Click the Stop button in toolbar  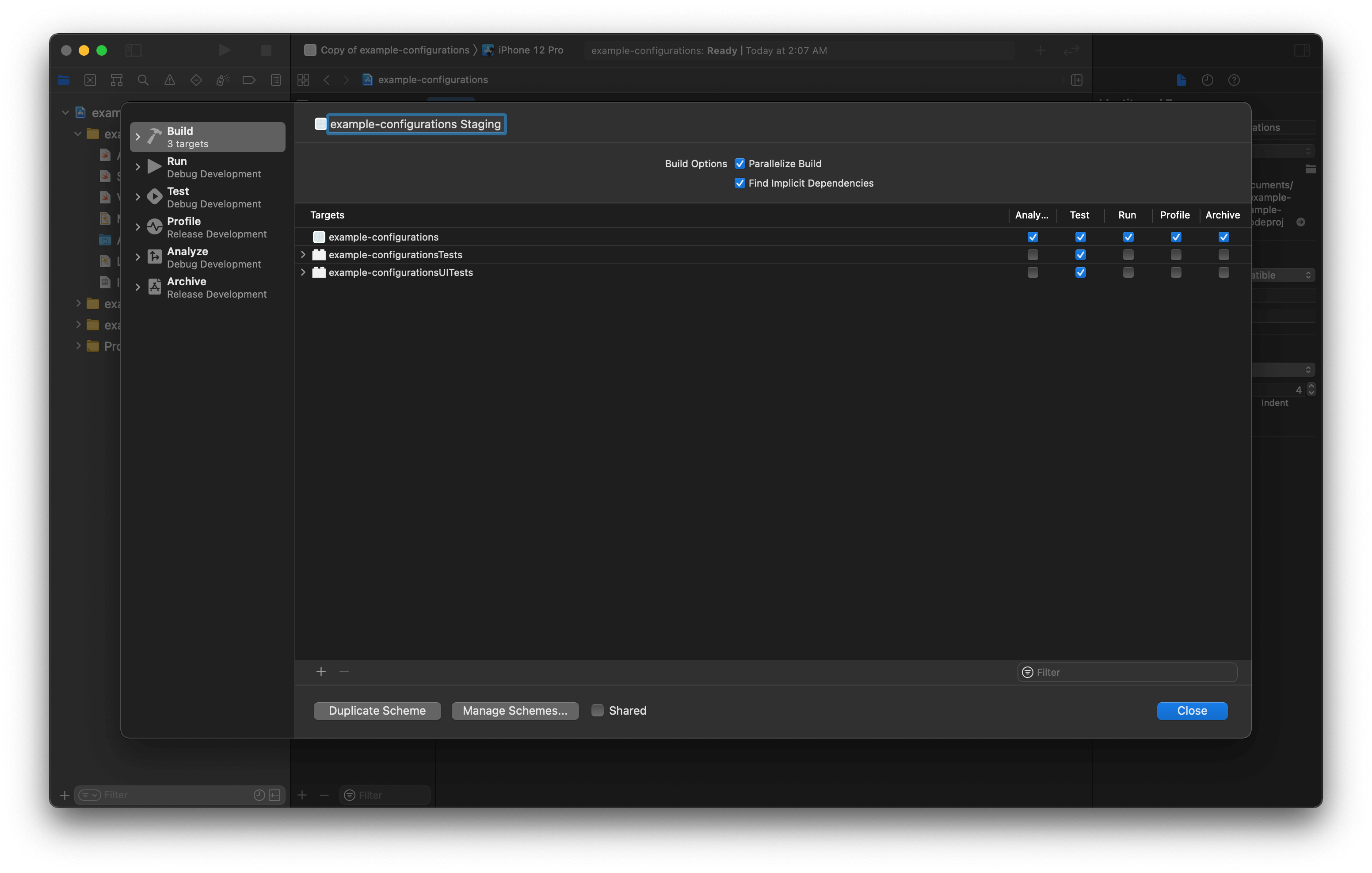point(266,50)
